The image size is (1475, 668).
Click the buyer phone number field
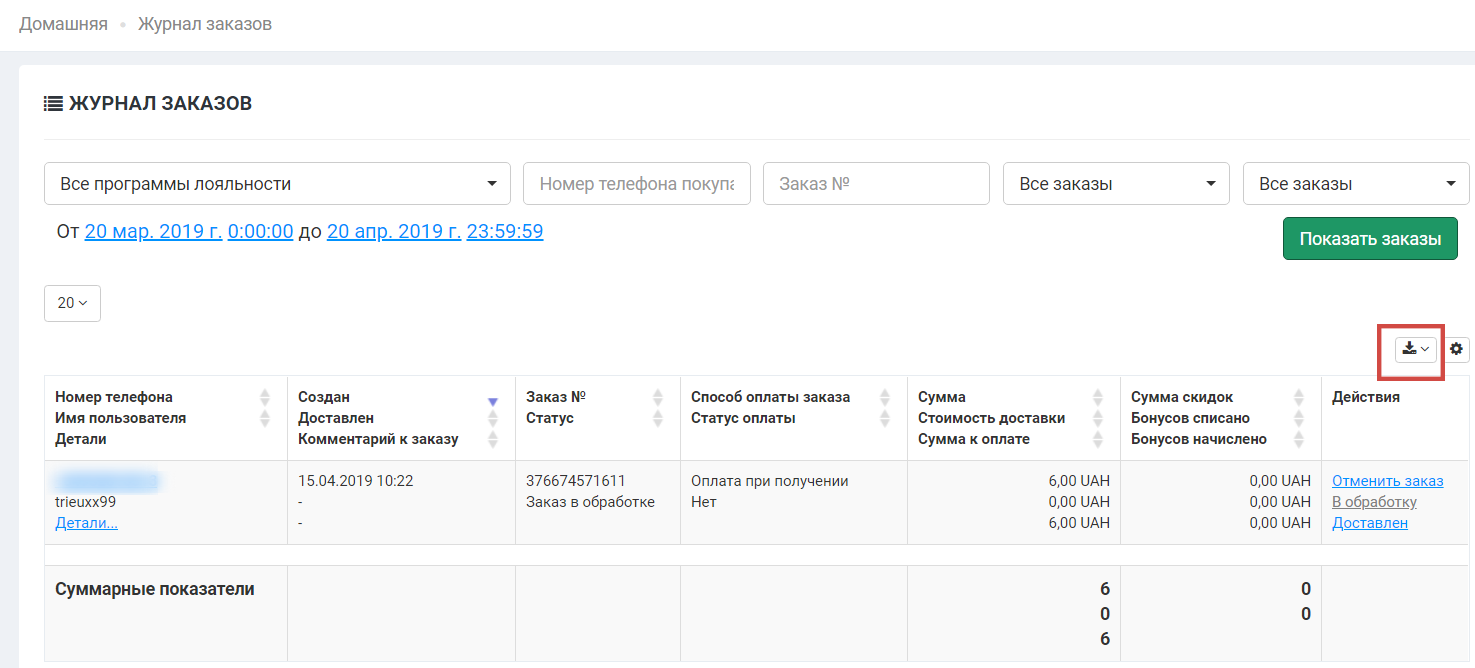[x=636, y=184]
